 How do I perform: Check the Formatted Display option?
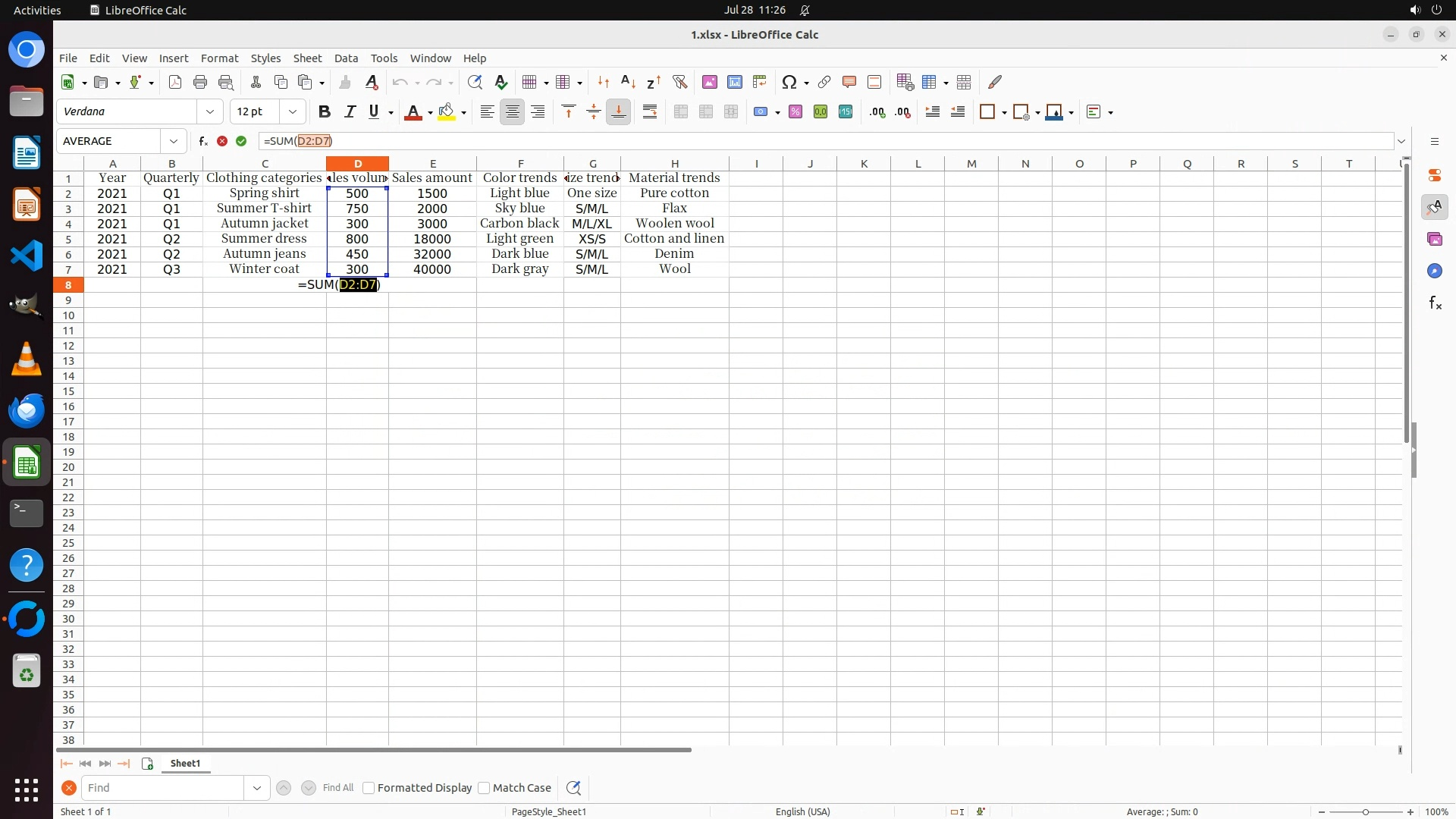[x=369, y=788]
